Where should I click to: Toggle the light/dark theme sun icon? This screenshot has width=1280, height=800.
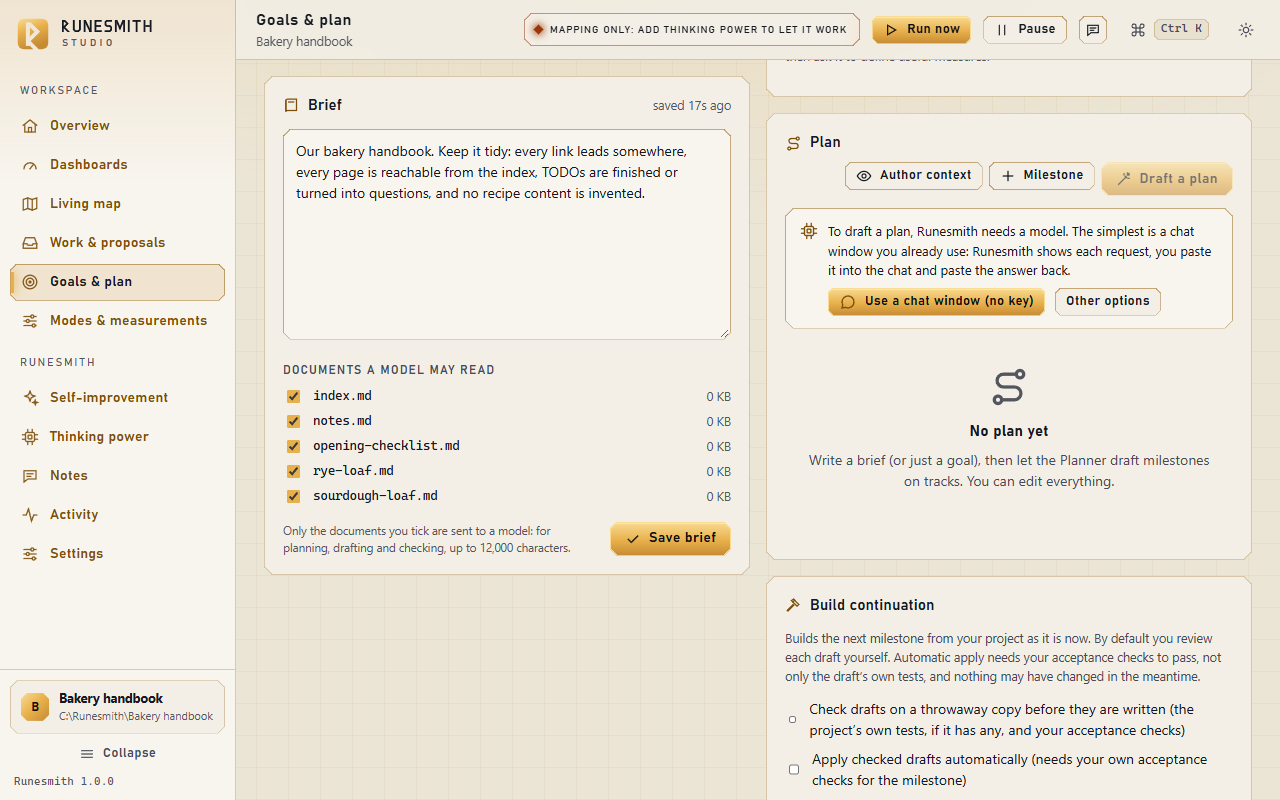point(1246,30)
